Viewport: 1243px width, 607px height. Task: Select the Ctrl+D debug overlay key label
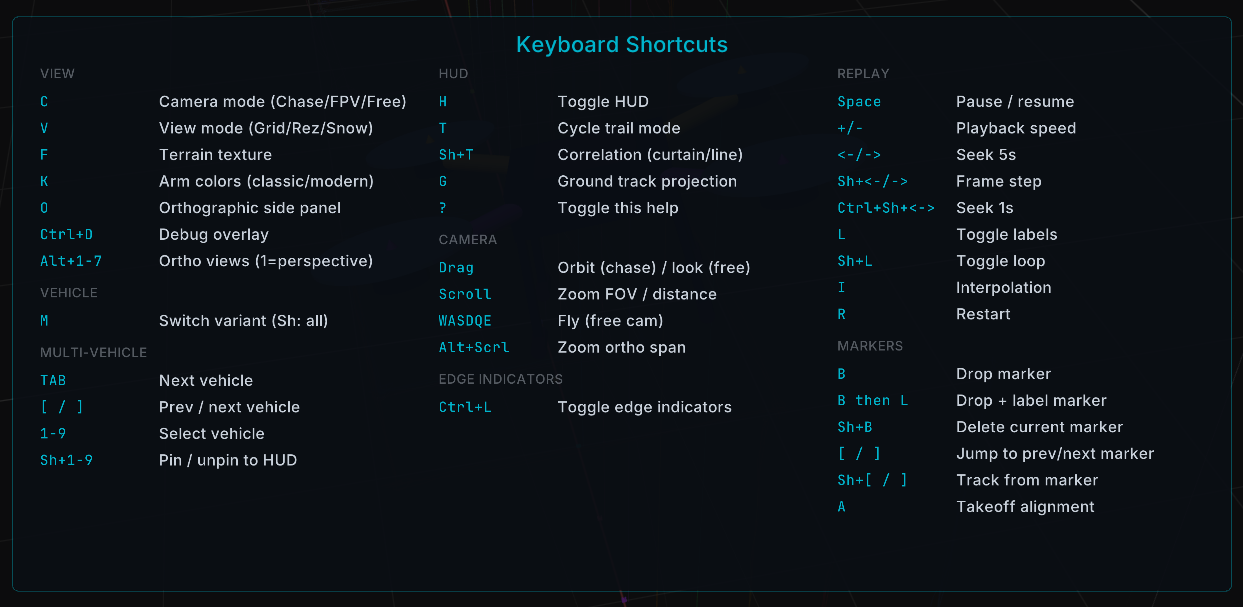pos(66,235)
